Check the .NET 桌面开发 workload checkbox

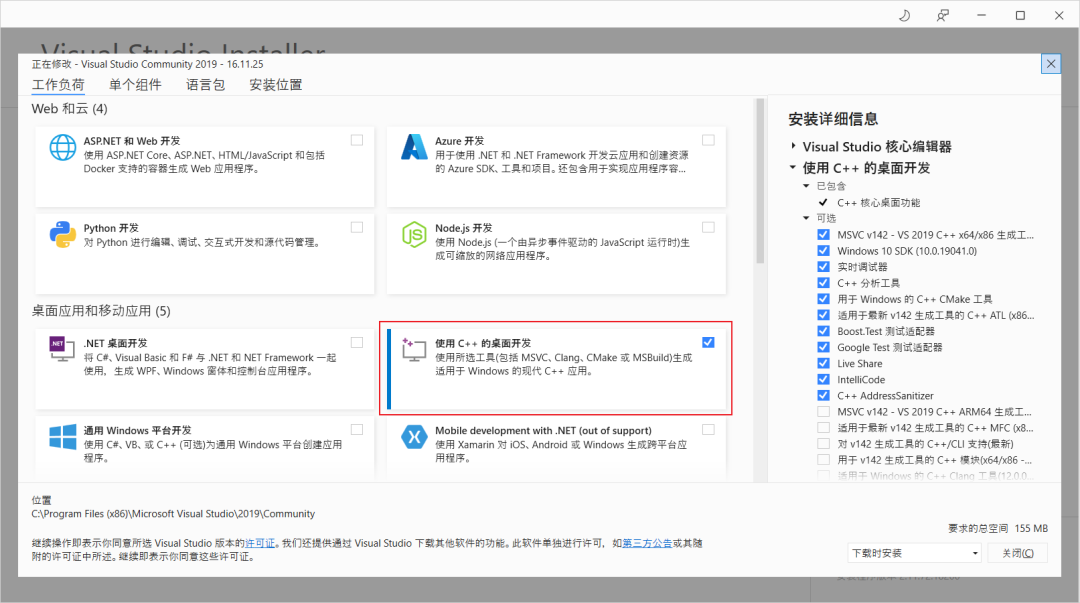pyautogui.click(x=357, y=343)
